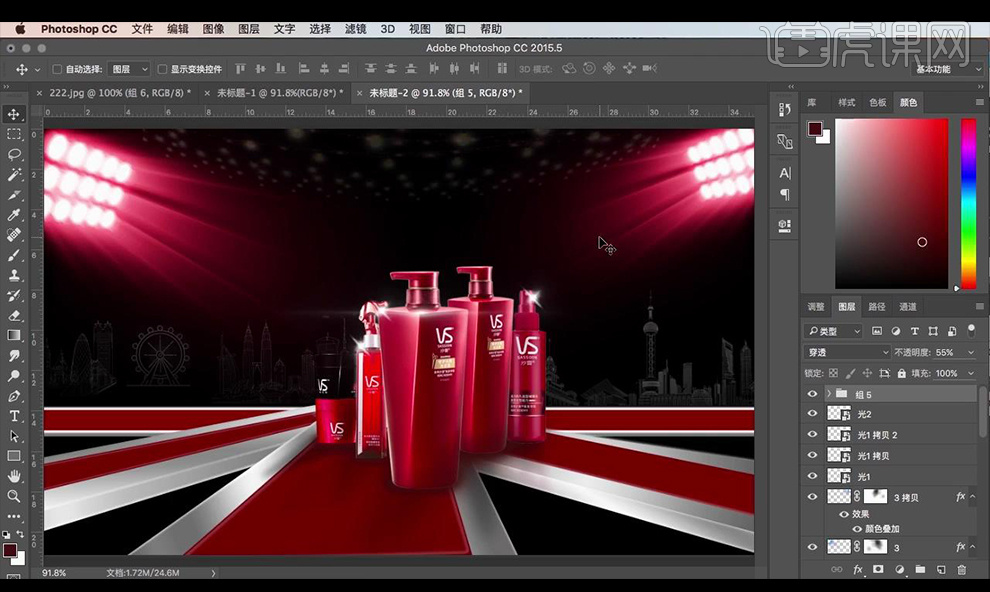Choose the Hand tool
This screenshot has width=990, height=592.
pos(14,476)
